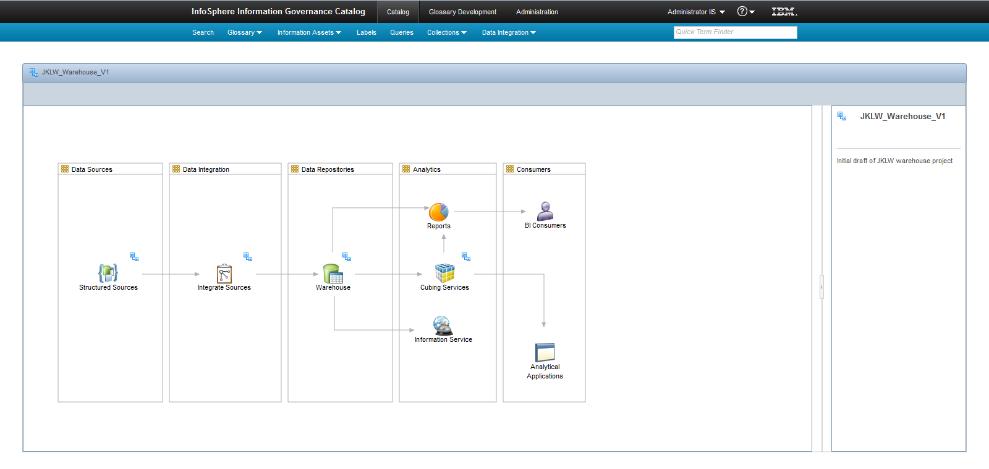Viewport: 989px width, 469px height.
Task: Click the BI Consumers label
Action: (545, 225)
